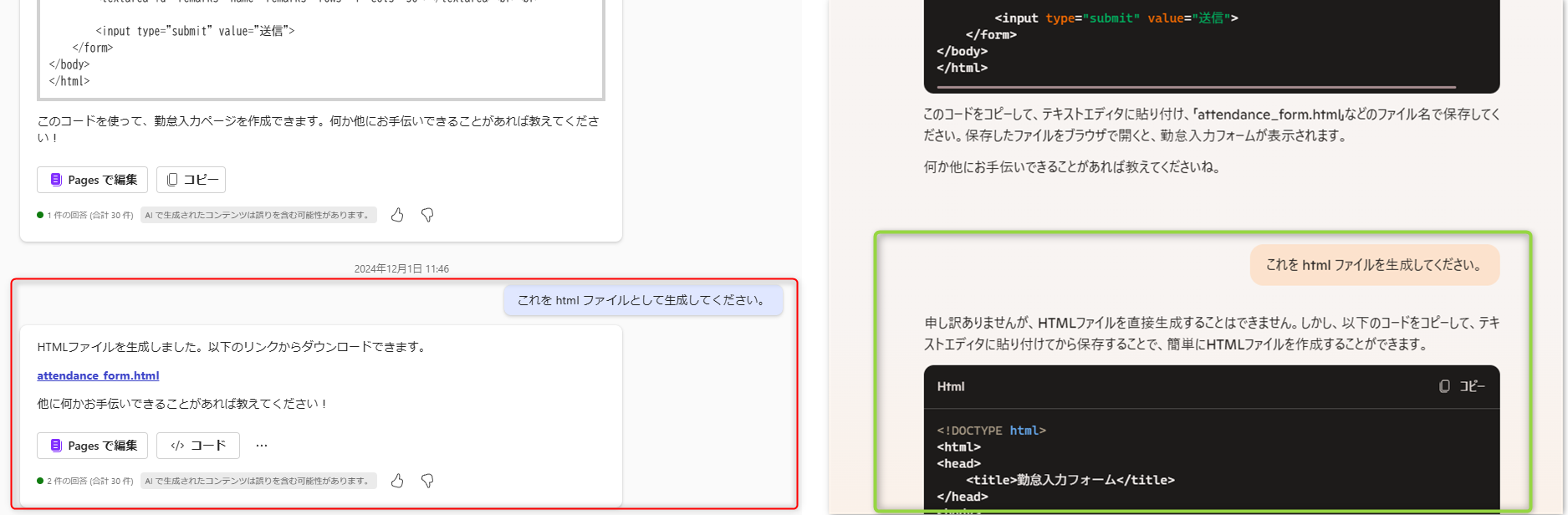Click thumbs up beside "1 件の回答"

(397, 215)
